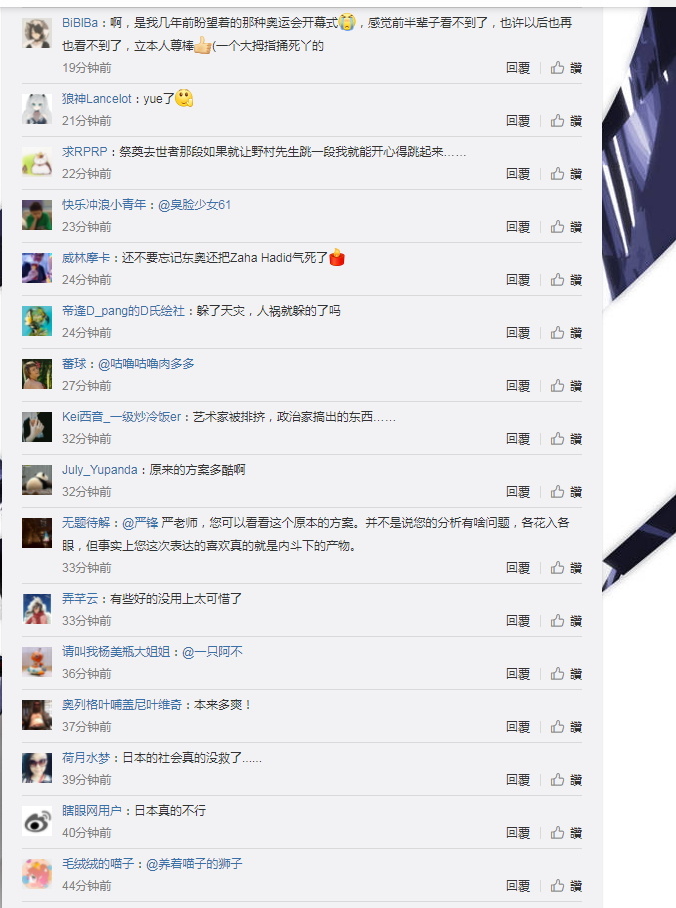Viewport: 676px width, 908px height.
Task: Reply to 奥列格叶甫盖尼叶维奇's comment
Action: (x=518, y=727)
